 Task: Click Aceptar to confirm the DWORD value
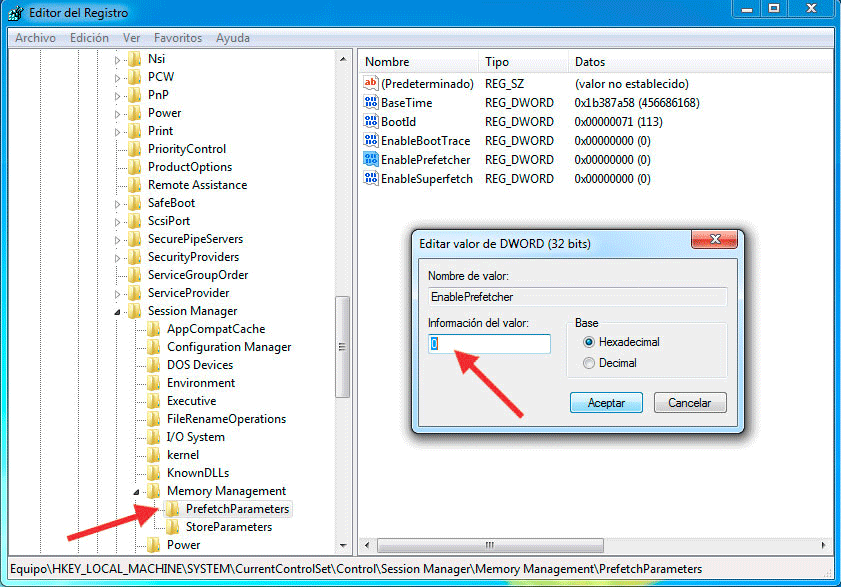606,402
